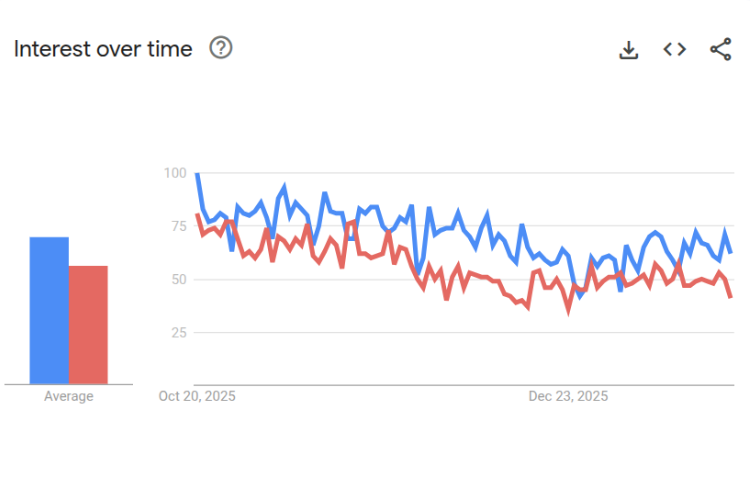The height and width of the screenshot is (500, 750).
Task: Select the blue Average bar
Action: click(49, 310)
